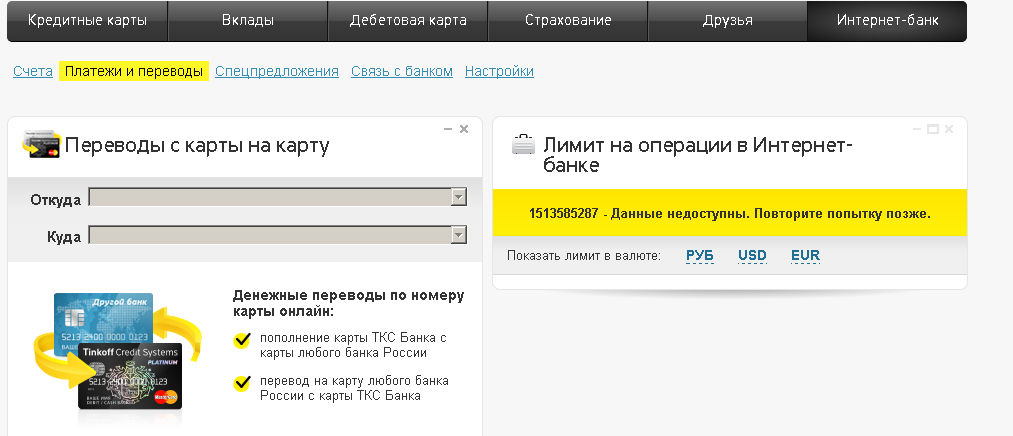The image size is (1013, 436).
Task: Close the Переводы с карты на карту widget
Action: coord(464,129)
